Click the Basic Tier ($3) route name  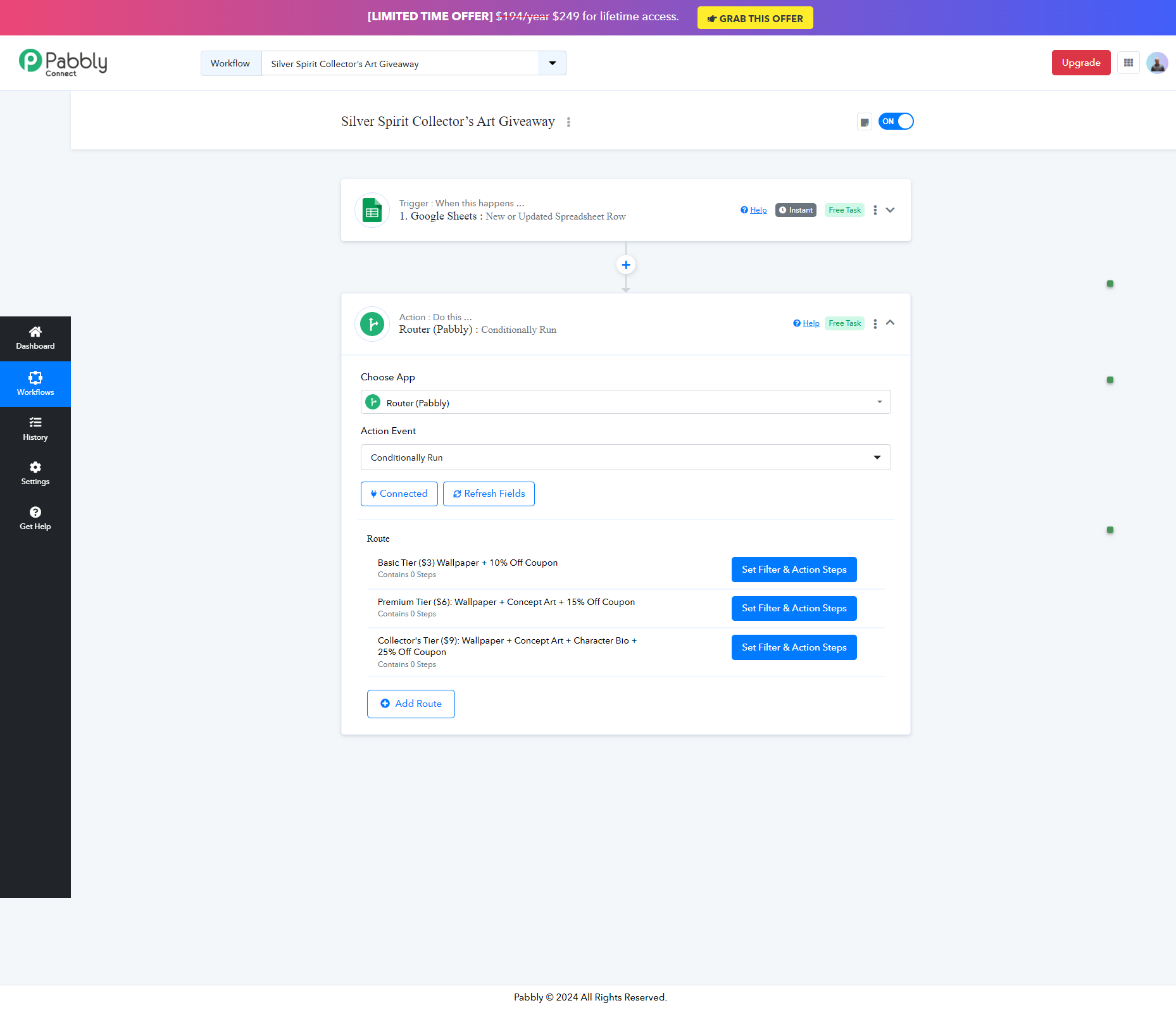tap(468, 563)
